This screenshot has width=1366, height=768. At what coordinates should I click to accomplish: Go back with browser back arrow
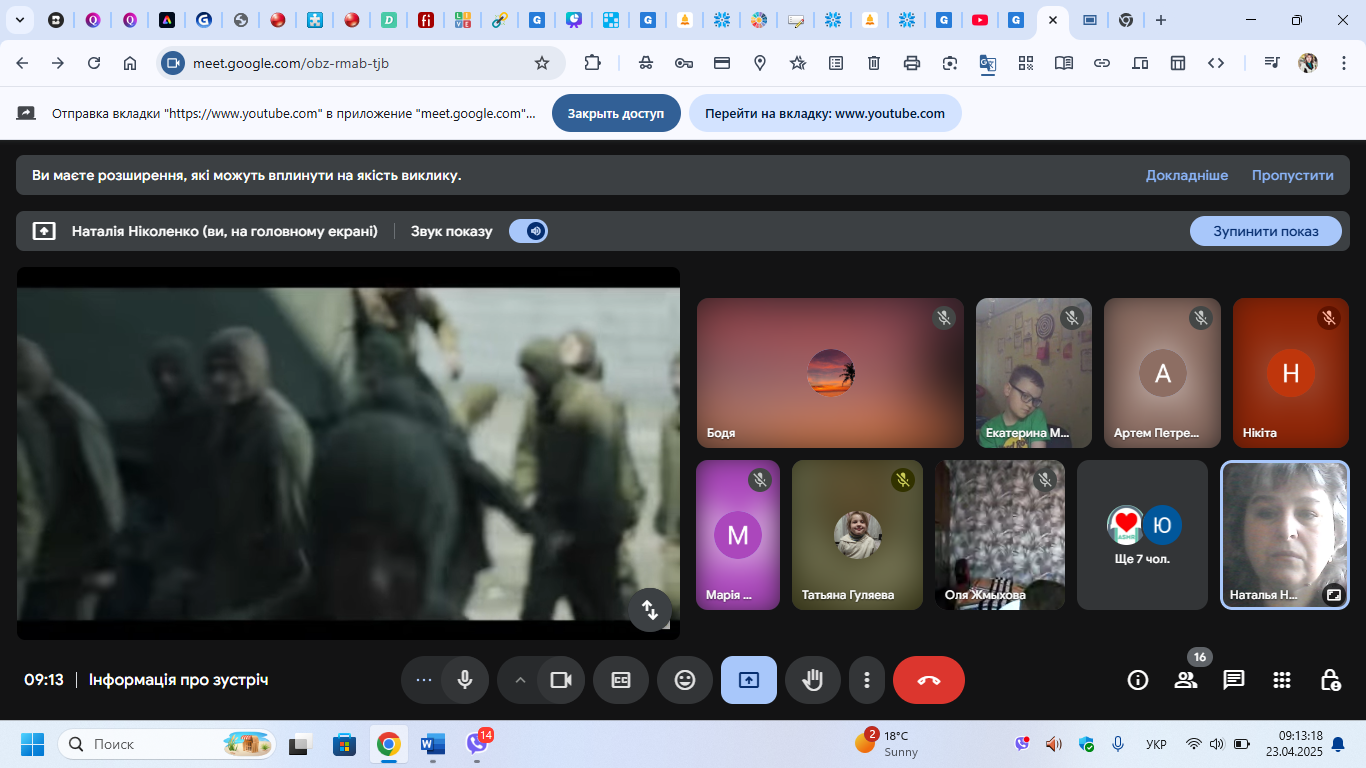coord(22,63)
